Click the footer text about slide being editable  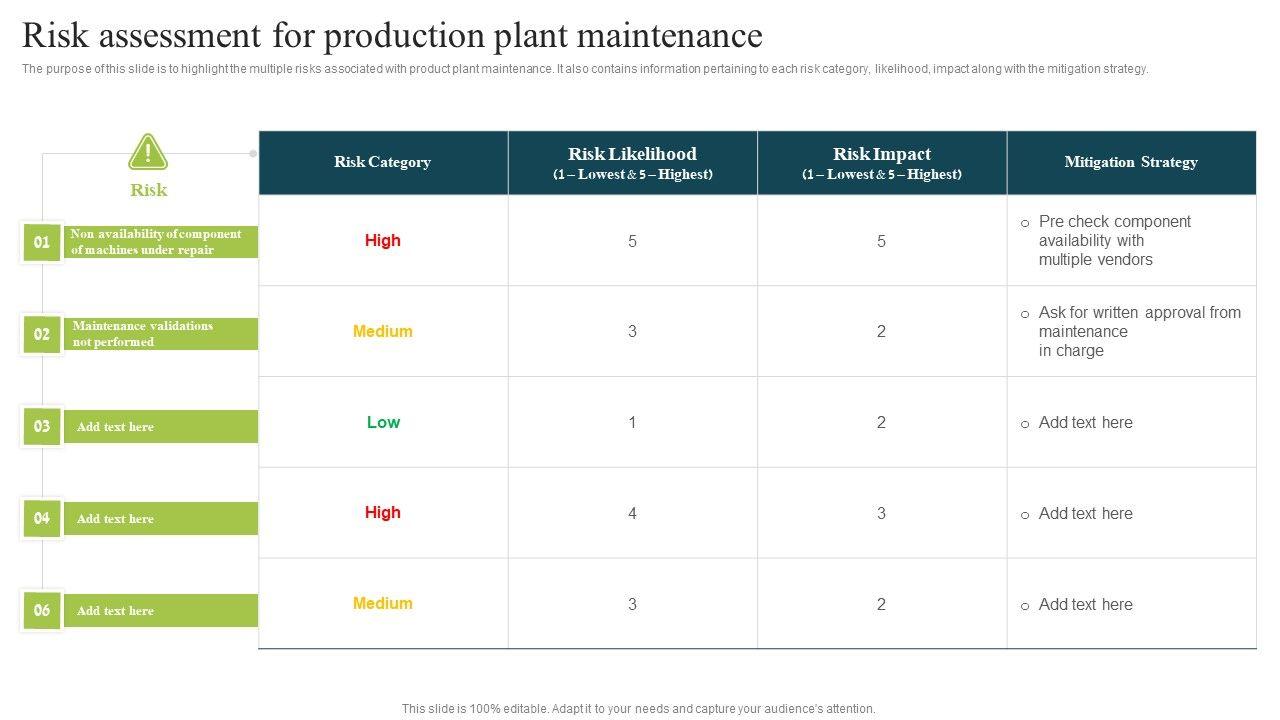click(x=638, y=708)
